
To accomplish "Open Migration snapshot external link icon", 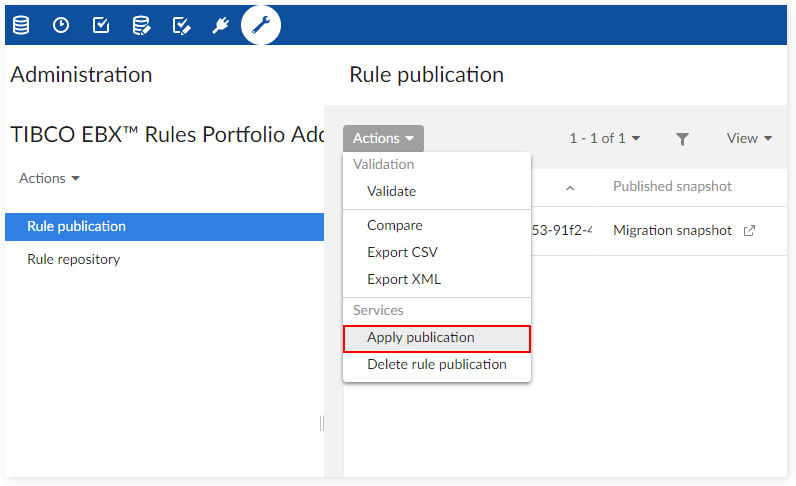I will pos(749,231).
